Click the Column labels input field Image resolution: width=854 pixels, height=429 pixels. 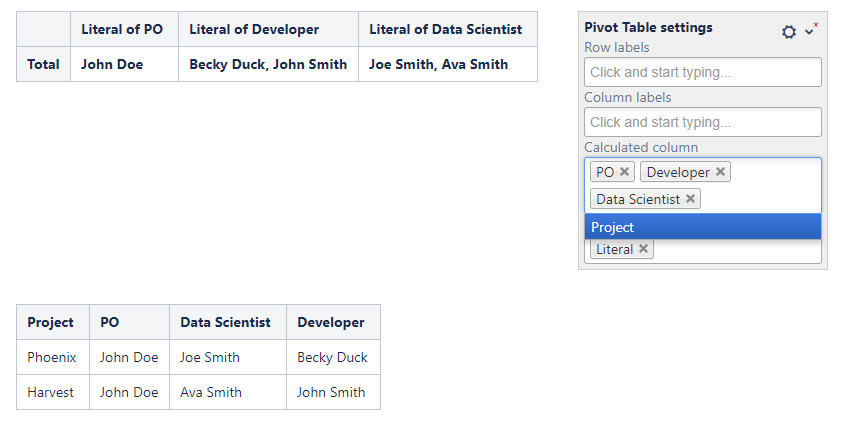point(702,122)
